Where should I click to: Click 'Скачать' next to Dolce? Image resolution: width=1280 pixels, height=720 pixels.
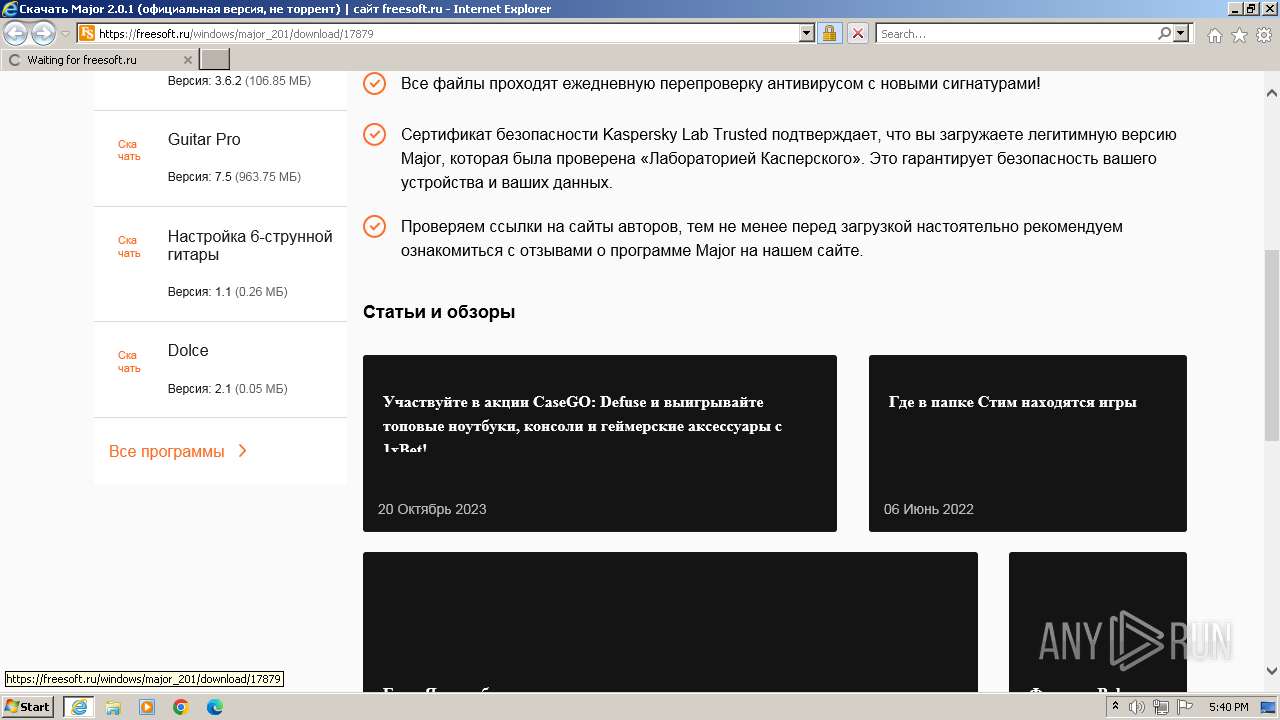[x=129, y=362]
